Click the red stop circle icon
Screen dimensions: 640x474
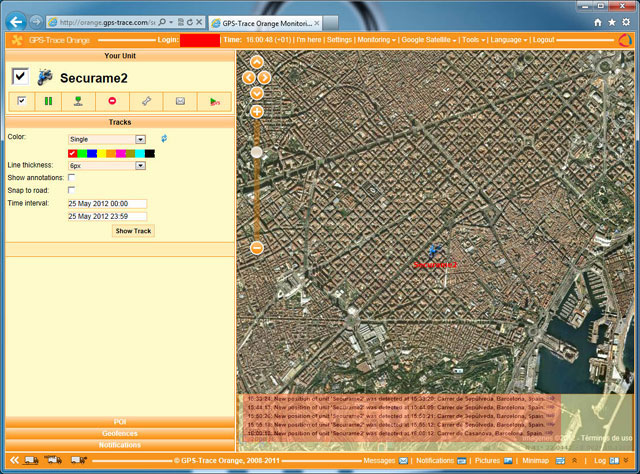click(x=112, y=101)
